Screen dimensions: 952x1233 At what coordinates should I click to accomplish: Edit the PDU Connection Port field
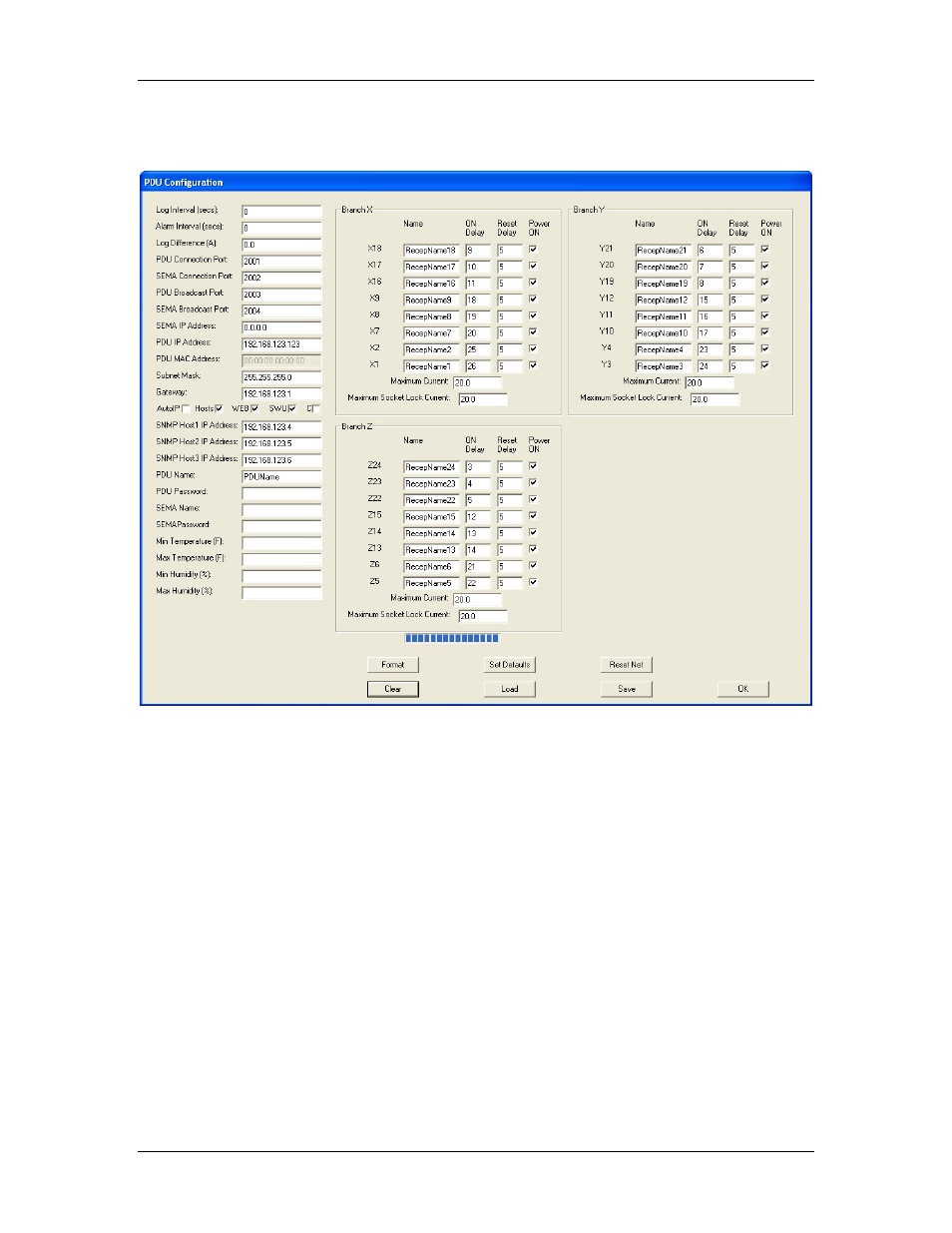click(x=281, y=262)
